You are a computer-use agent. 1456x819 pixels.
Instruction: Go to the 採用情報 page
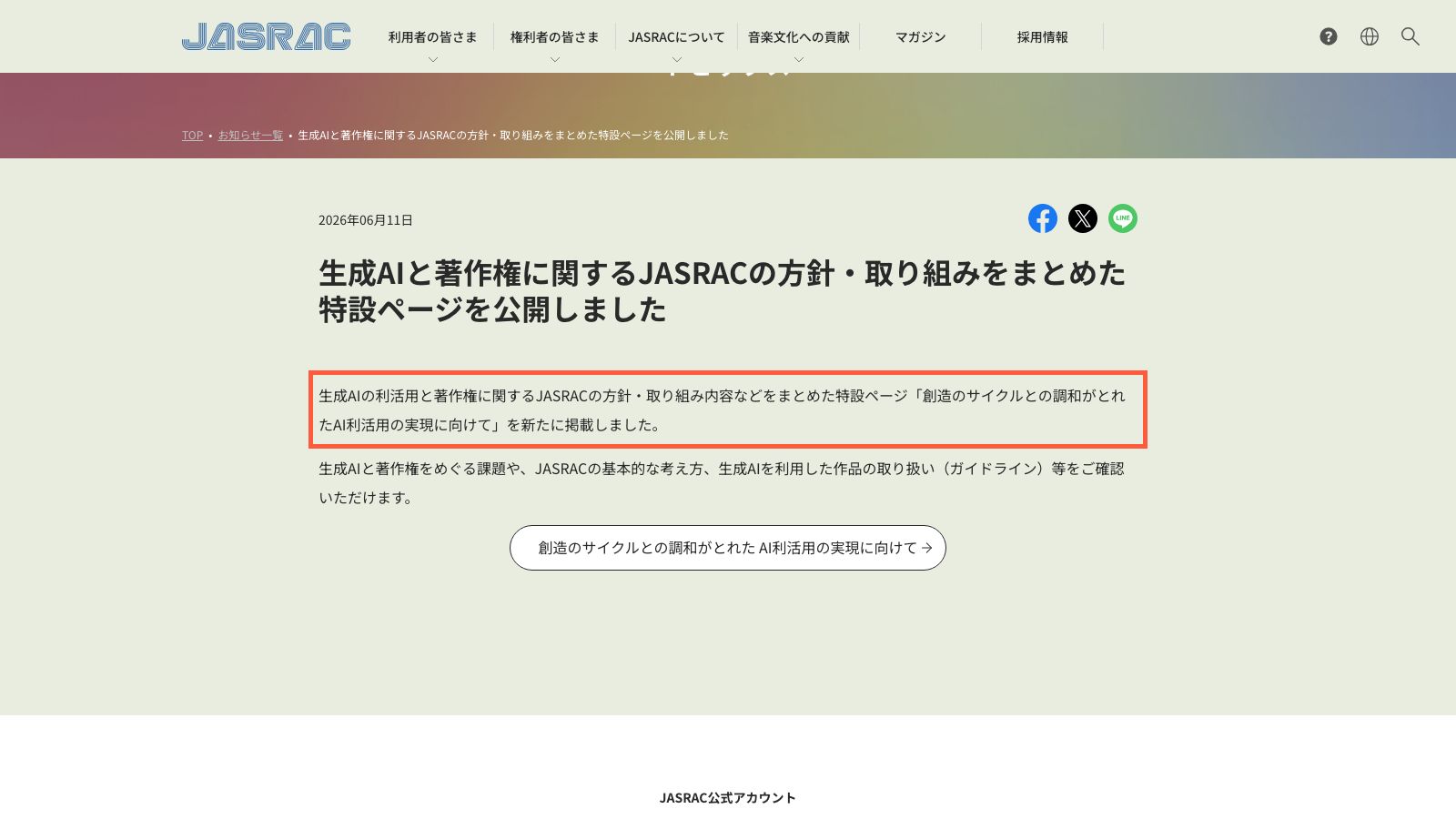pyautogui.click(x=1043, y=37)
